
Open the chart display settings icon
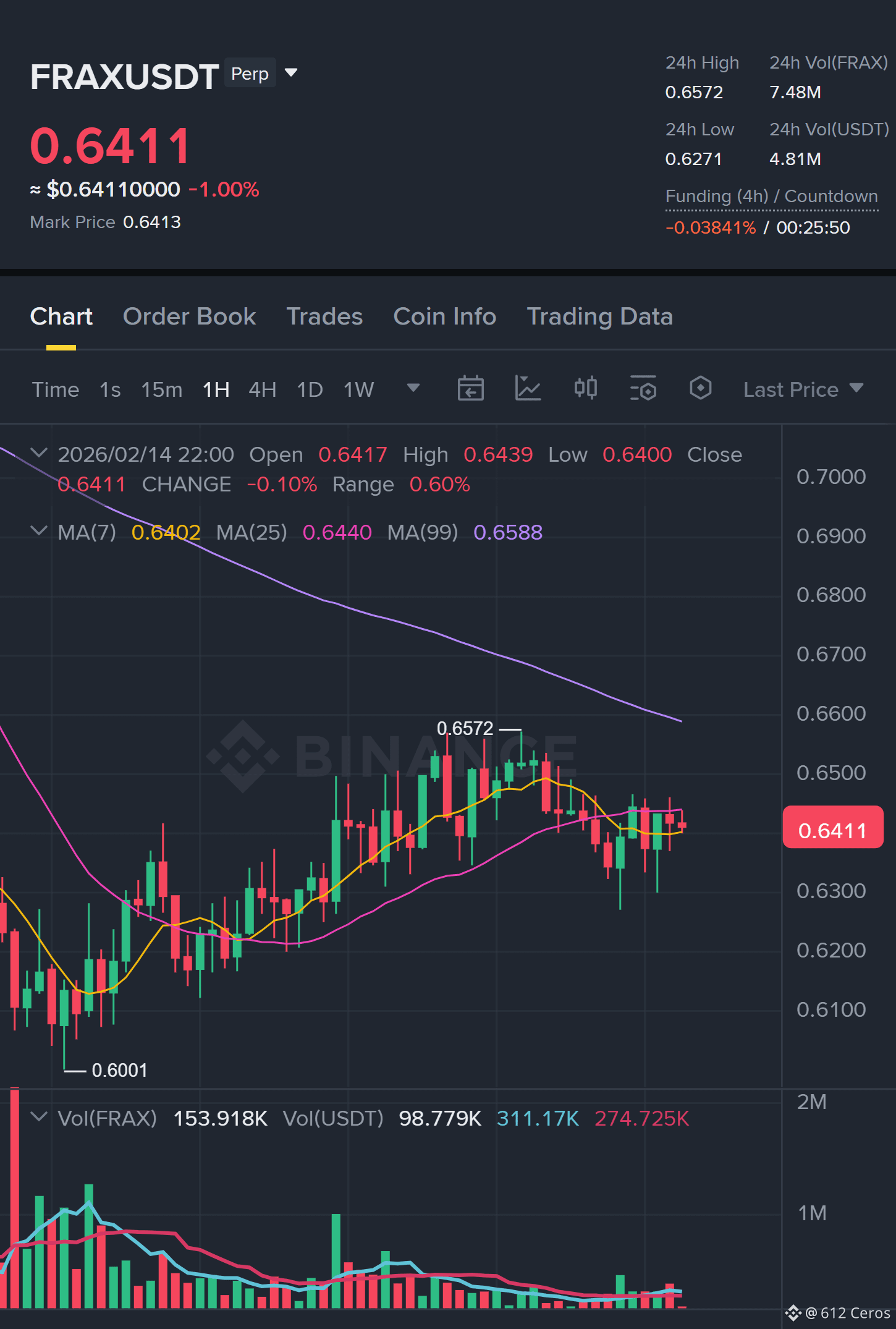pos(643,389)
